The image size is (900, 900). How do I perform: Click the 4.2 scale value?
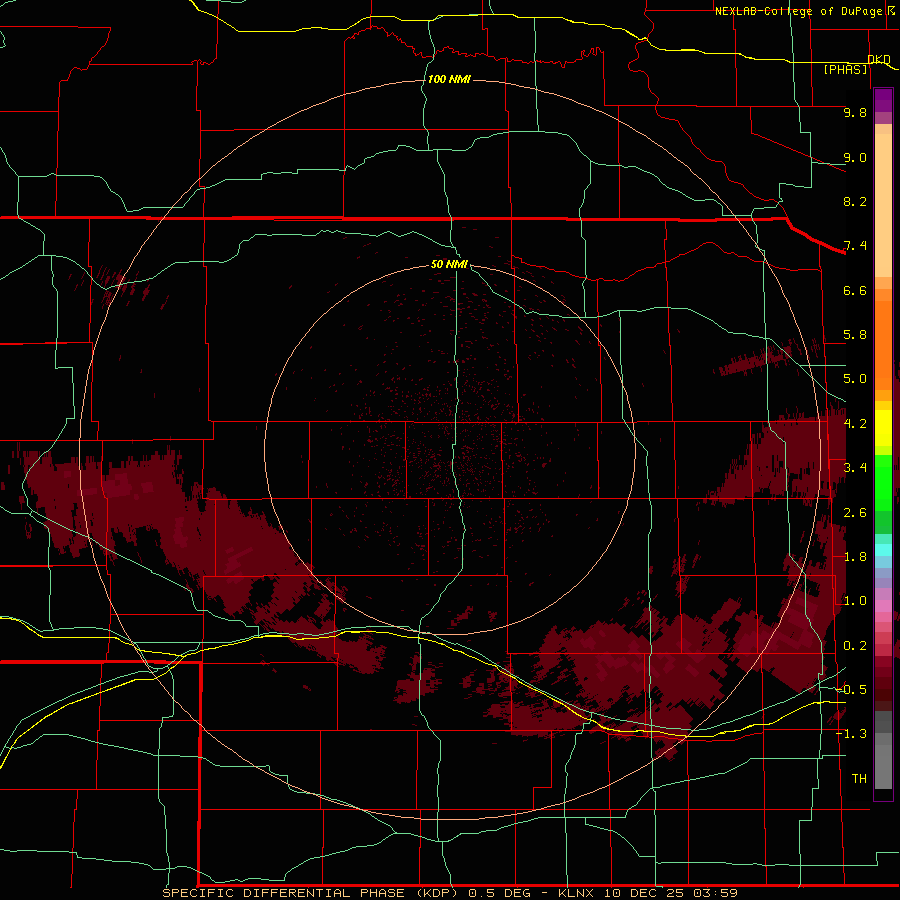coord(855,424)
